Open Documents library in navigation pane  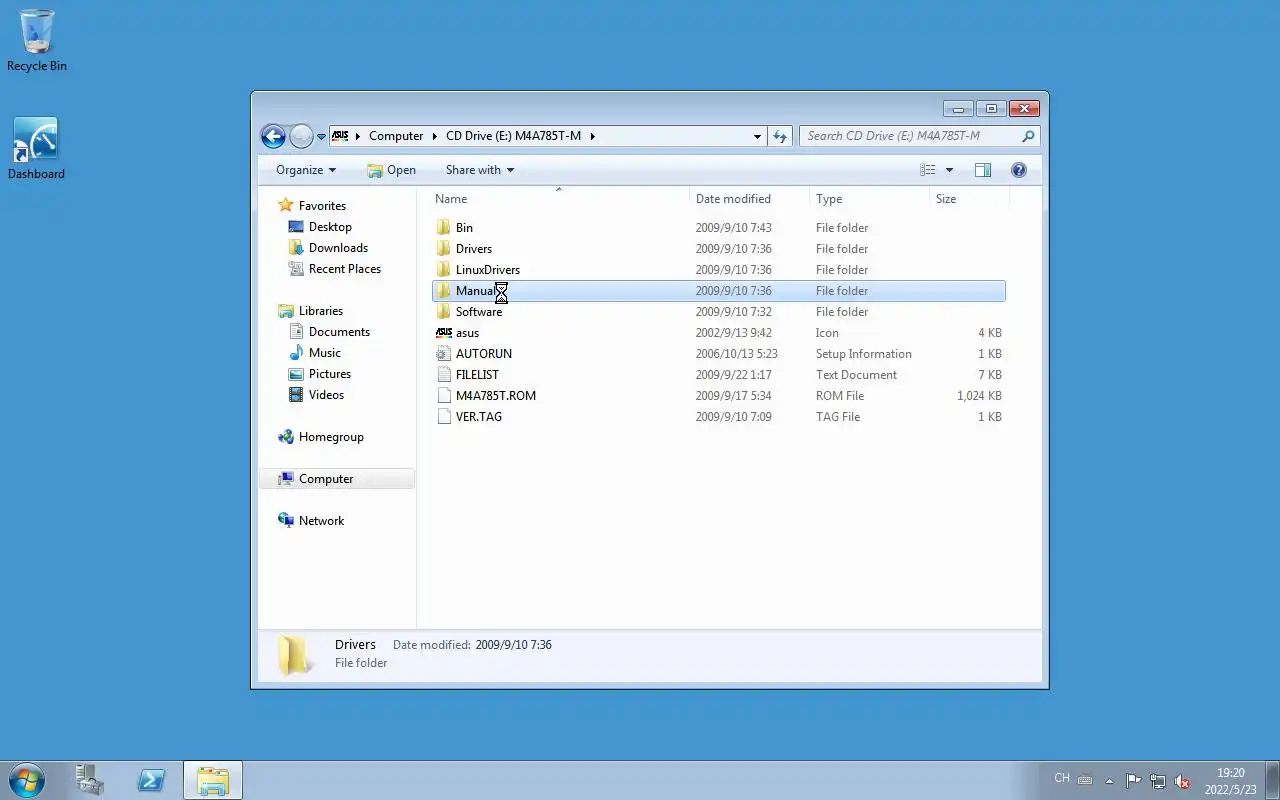click(x=339, y=332)
